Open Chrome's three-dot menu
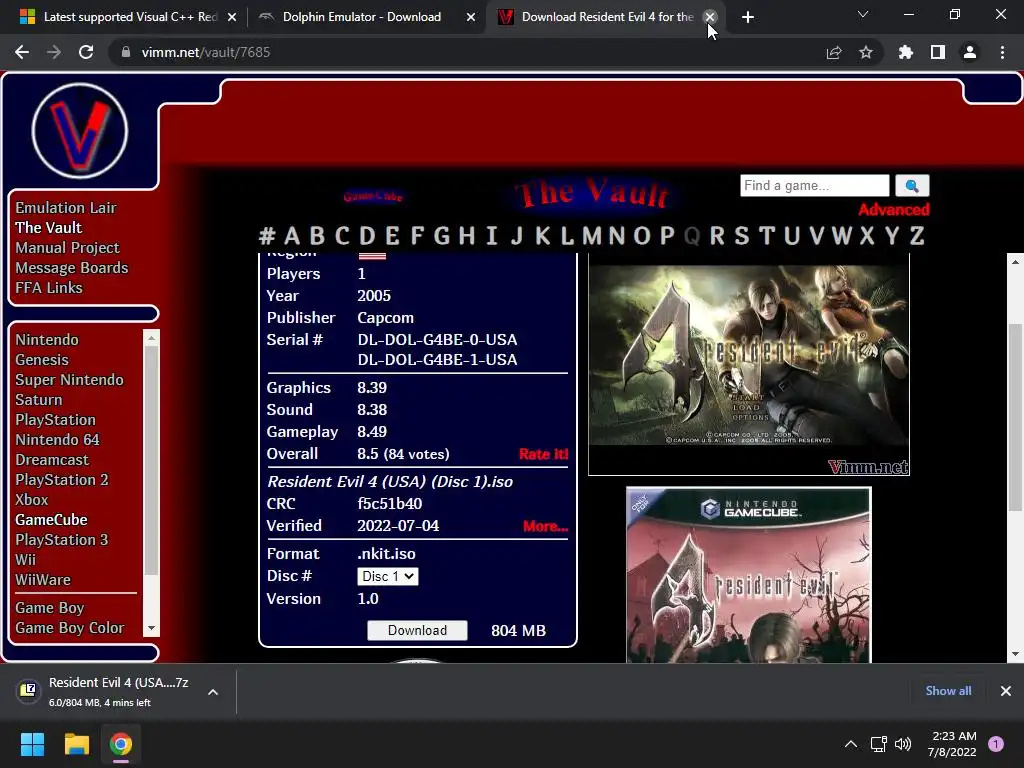This screenshot has height=768, width=1024. click(1002, 52)
